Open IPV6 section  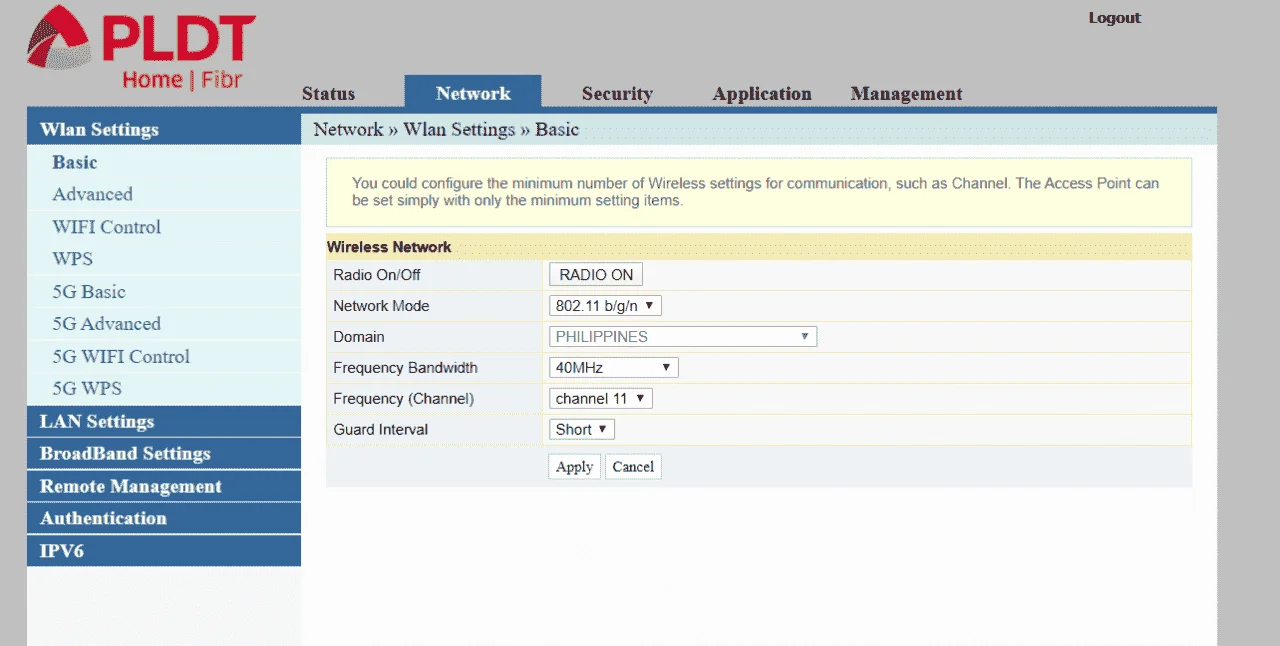click(164, 550)
